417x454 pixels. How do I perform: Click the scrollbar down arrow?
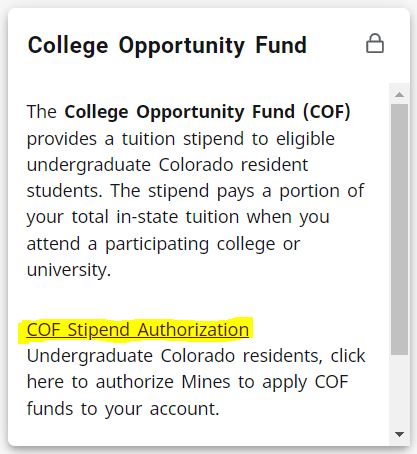[x=399, y=435]
